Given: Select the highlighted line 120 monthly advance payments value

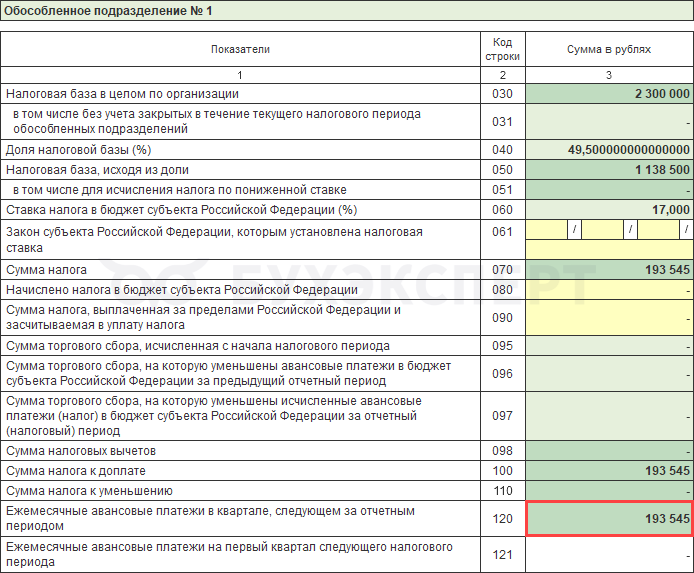Looking at the screenshot, I should coord(609,519).
